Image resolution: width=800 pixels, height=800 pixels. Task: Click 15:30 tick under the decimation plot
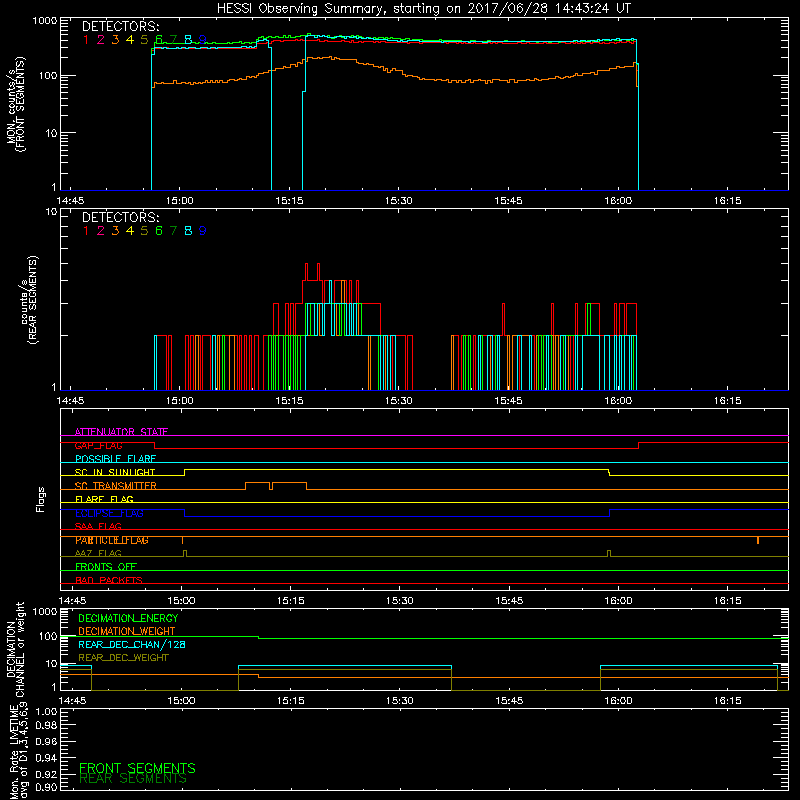coord(399,701)
